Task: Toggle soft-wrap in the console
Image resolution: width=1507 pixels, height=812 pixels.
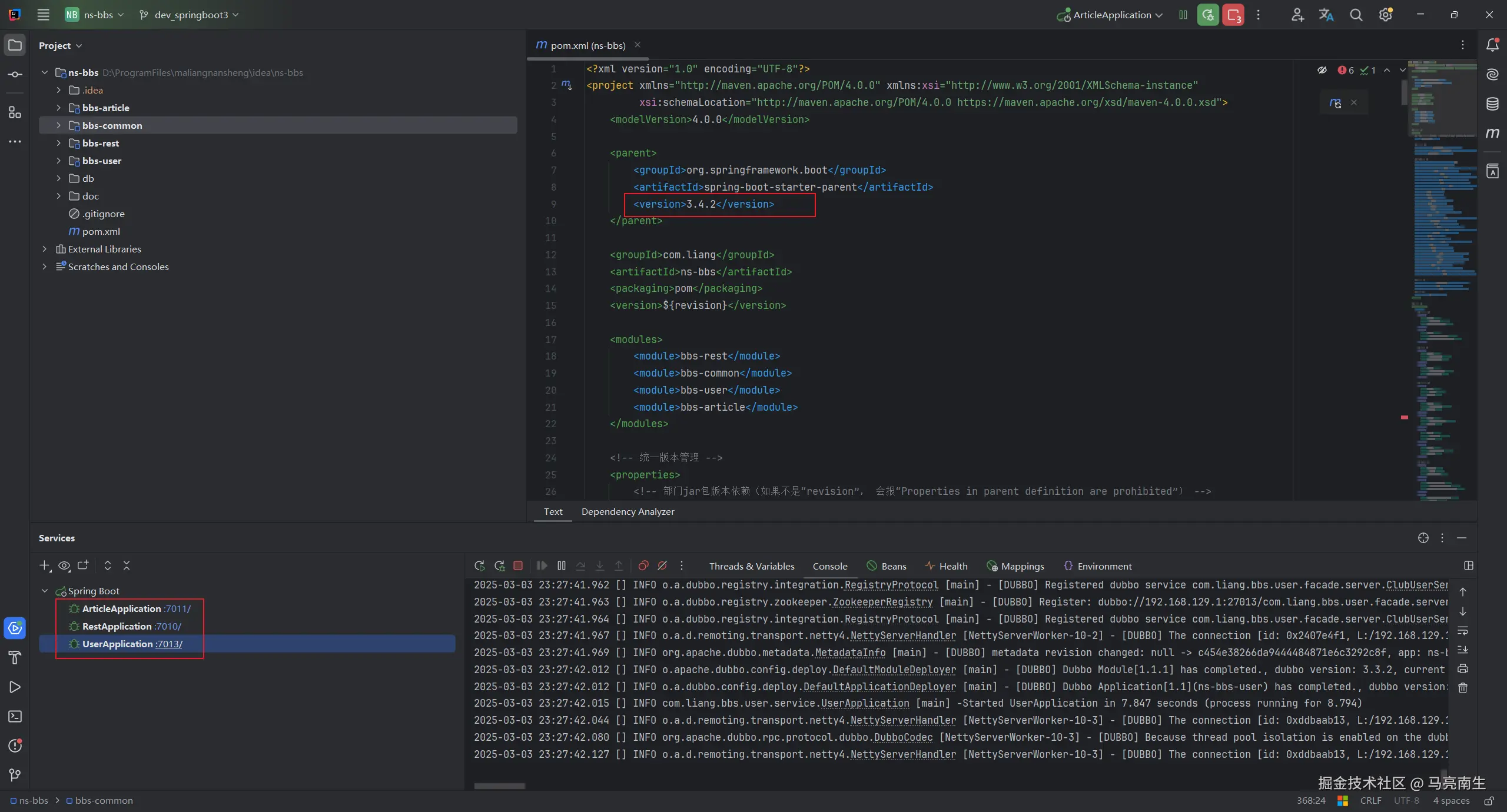Action: click(x=1463, y=631)
